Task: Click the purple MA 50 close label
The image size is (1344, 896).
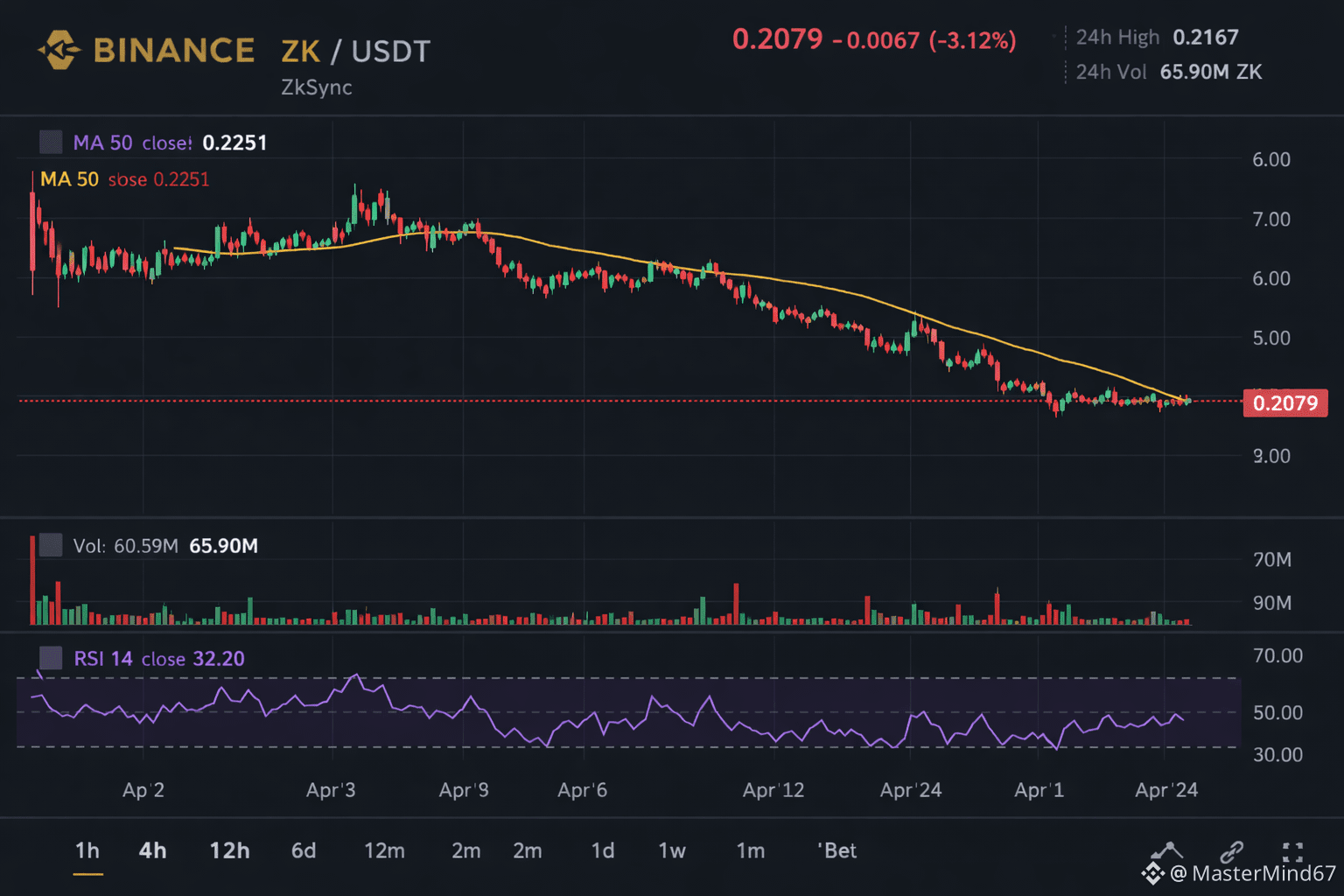Action: coord(133,143)
